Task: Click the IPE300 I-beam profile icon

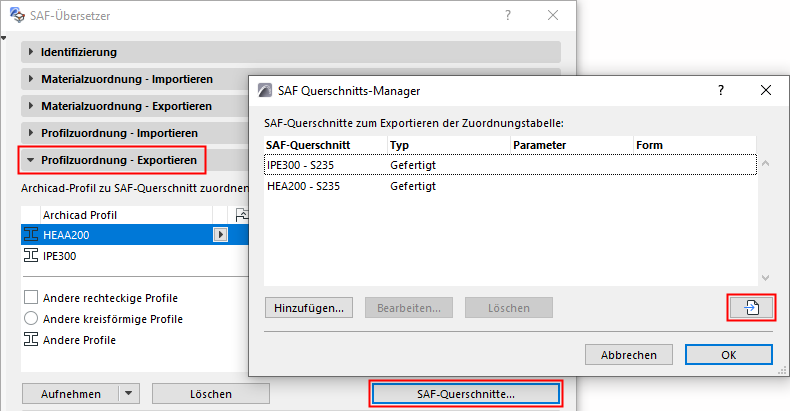Action: (x=30, y=256)
